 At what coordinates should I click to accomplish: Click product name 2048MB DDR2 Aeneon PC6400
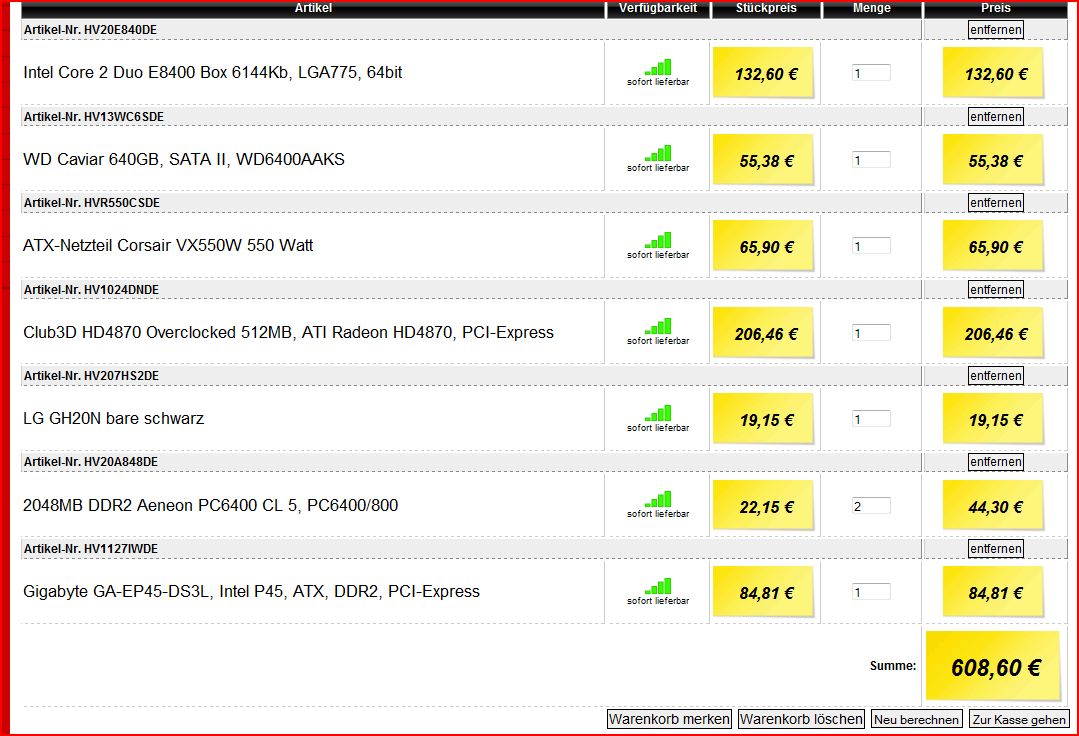coord(211,505)
